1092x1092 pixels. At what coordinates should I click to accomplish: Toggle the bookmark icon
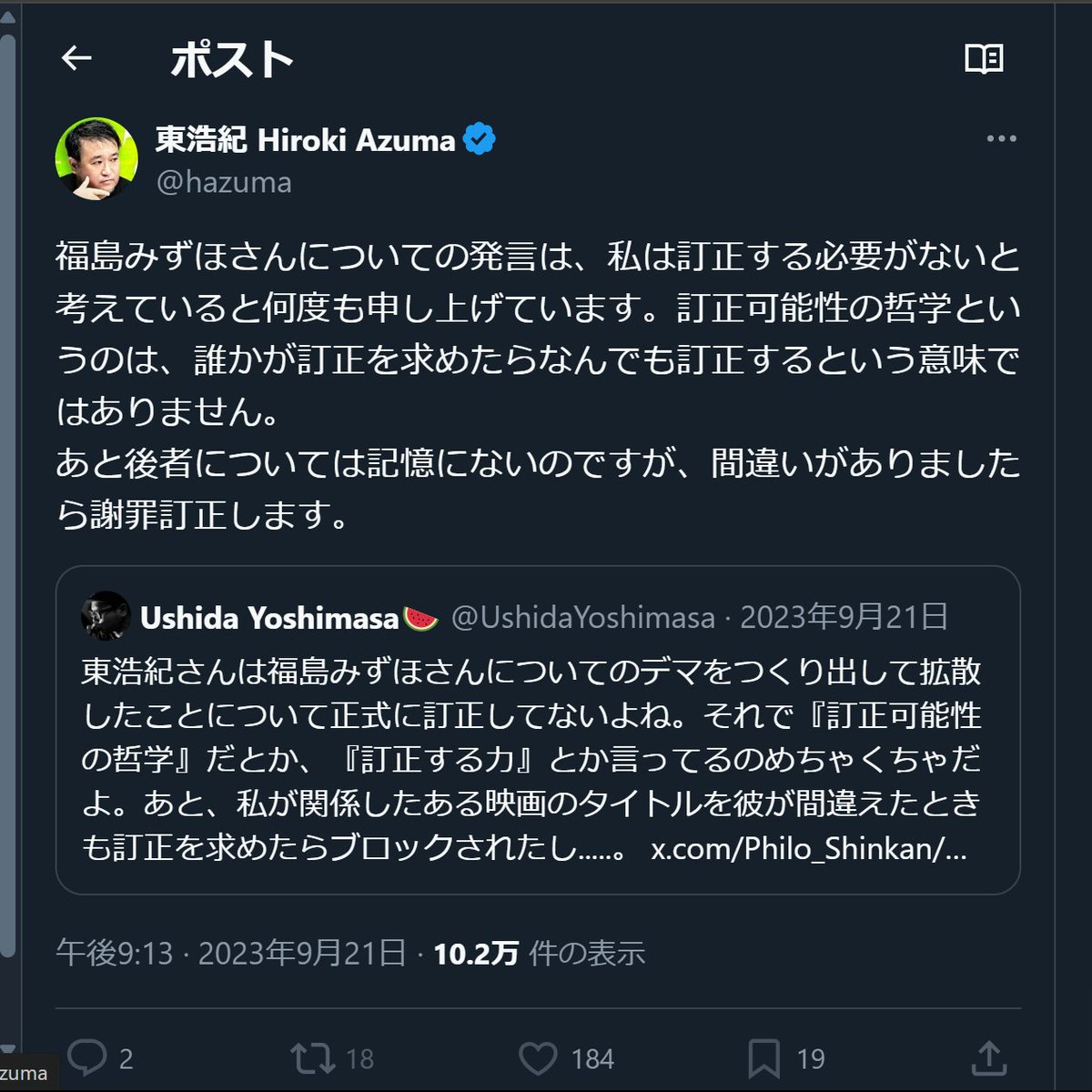(763, 1057)
